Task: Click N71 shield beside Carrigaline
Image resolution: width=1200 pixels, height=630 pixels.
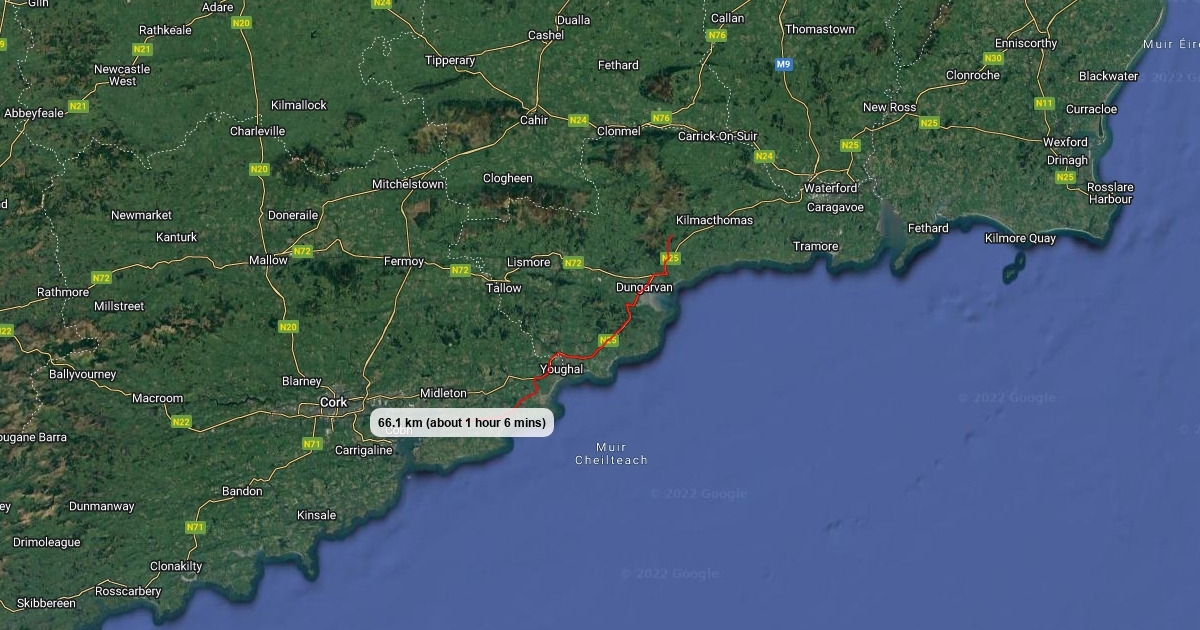Action: pos(313,443)
